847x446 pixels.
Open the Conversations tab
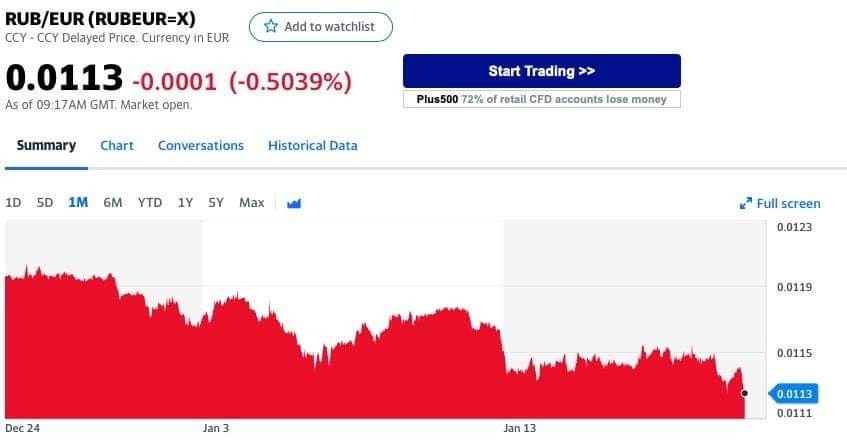click(201, 146)
